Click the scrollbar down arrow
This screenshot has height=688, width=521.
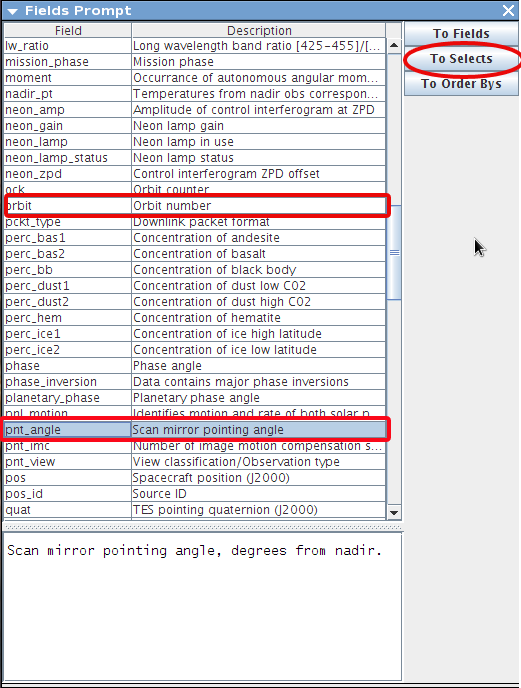tap(394, 512)
